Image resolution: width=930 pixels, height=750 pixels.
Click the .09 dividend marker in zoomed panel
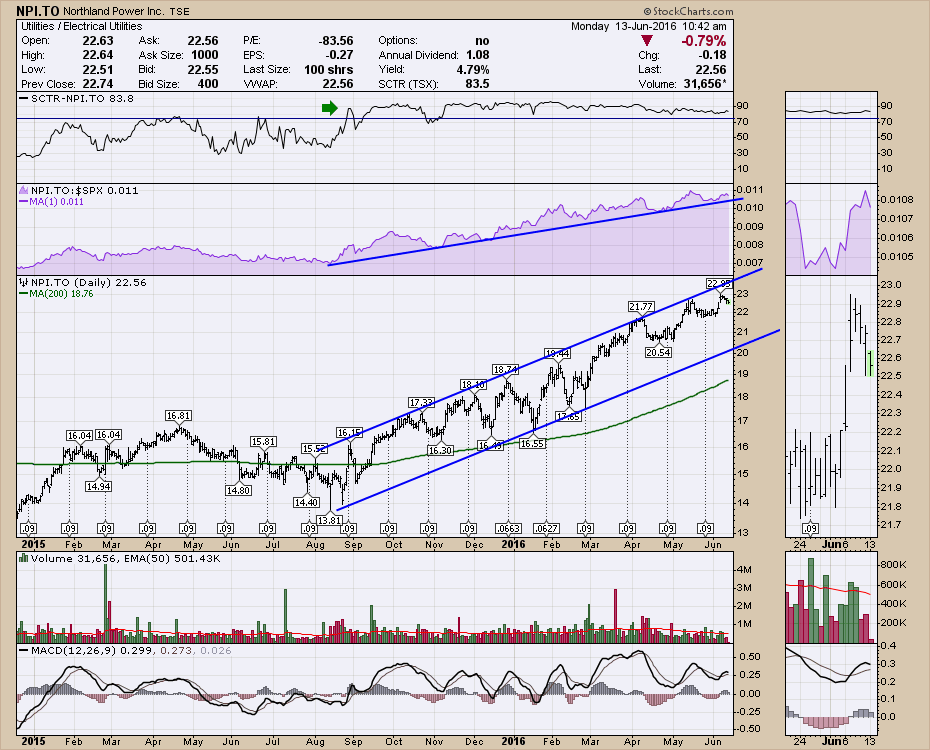pos(810,528)
